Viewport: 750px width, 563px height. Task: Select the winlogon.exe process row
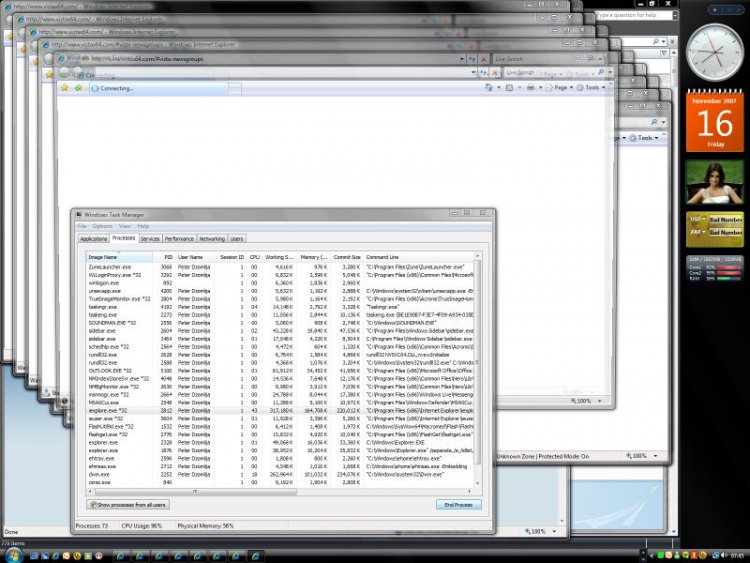coord(280,283)
